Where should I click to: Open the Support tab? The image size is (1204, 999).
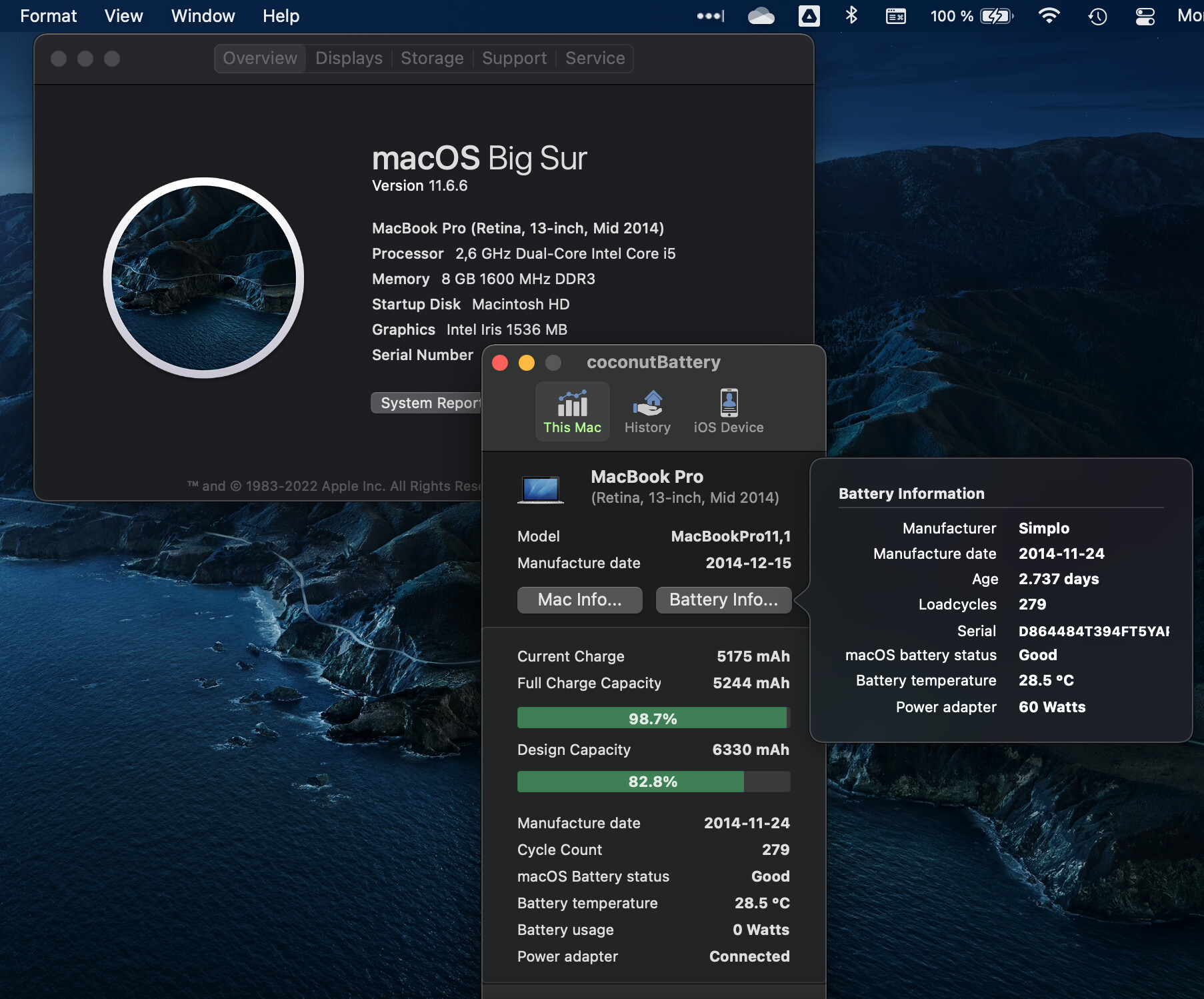tap(514, 58)
